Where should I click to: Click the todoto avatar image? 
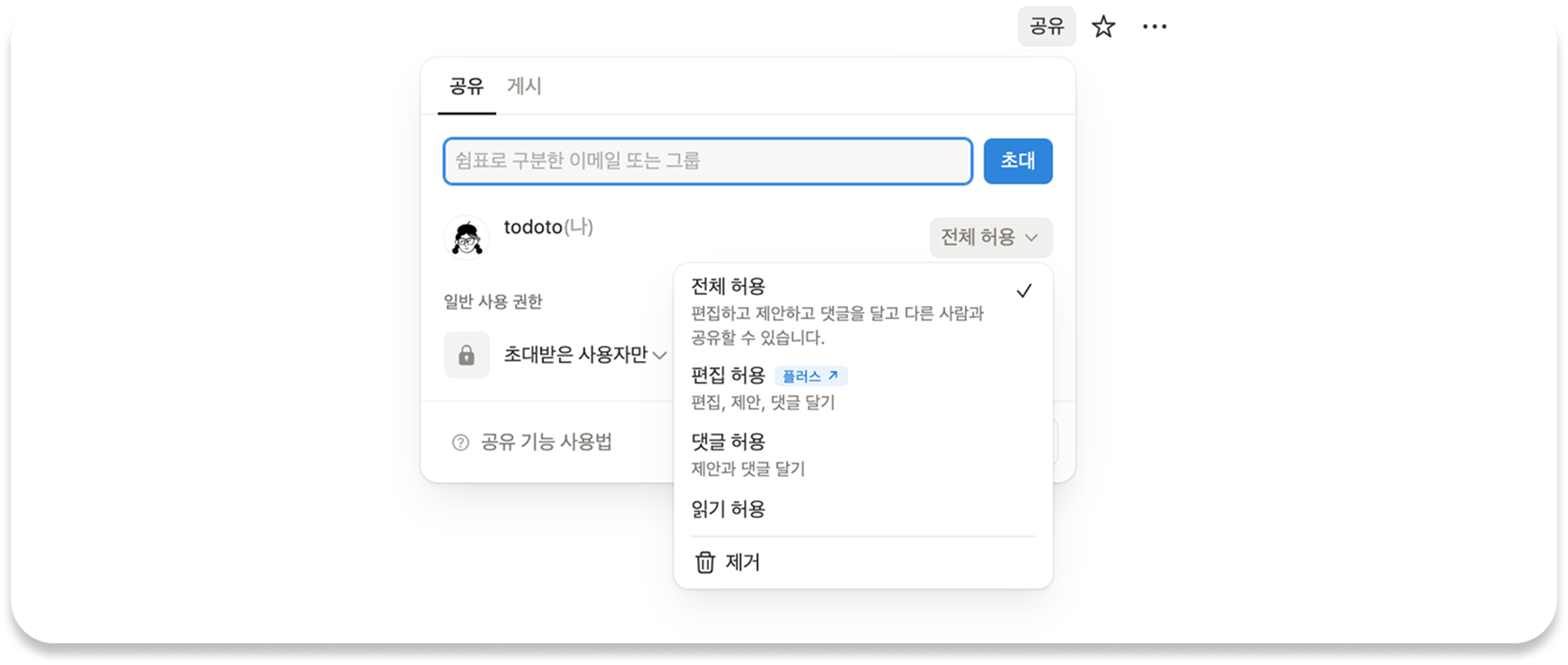pos(467,237)
